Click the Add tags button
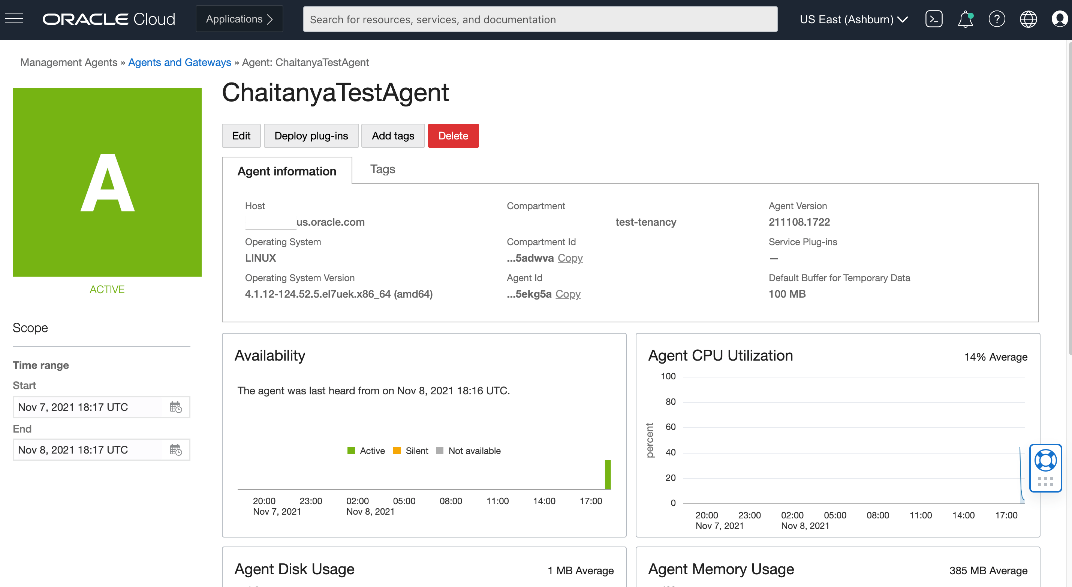Screen dimensions: 1072x587 393,136
